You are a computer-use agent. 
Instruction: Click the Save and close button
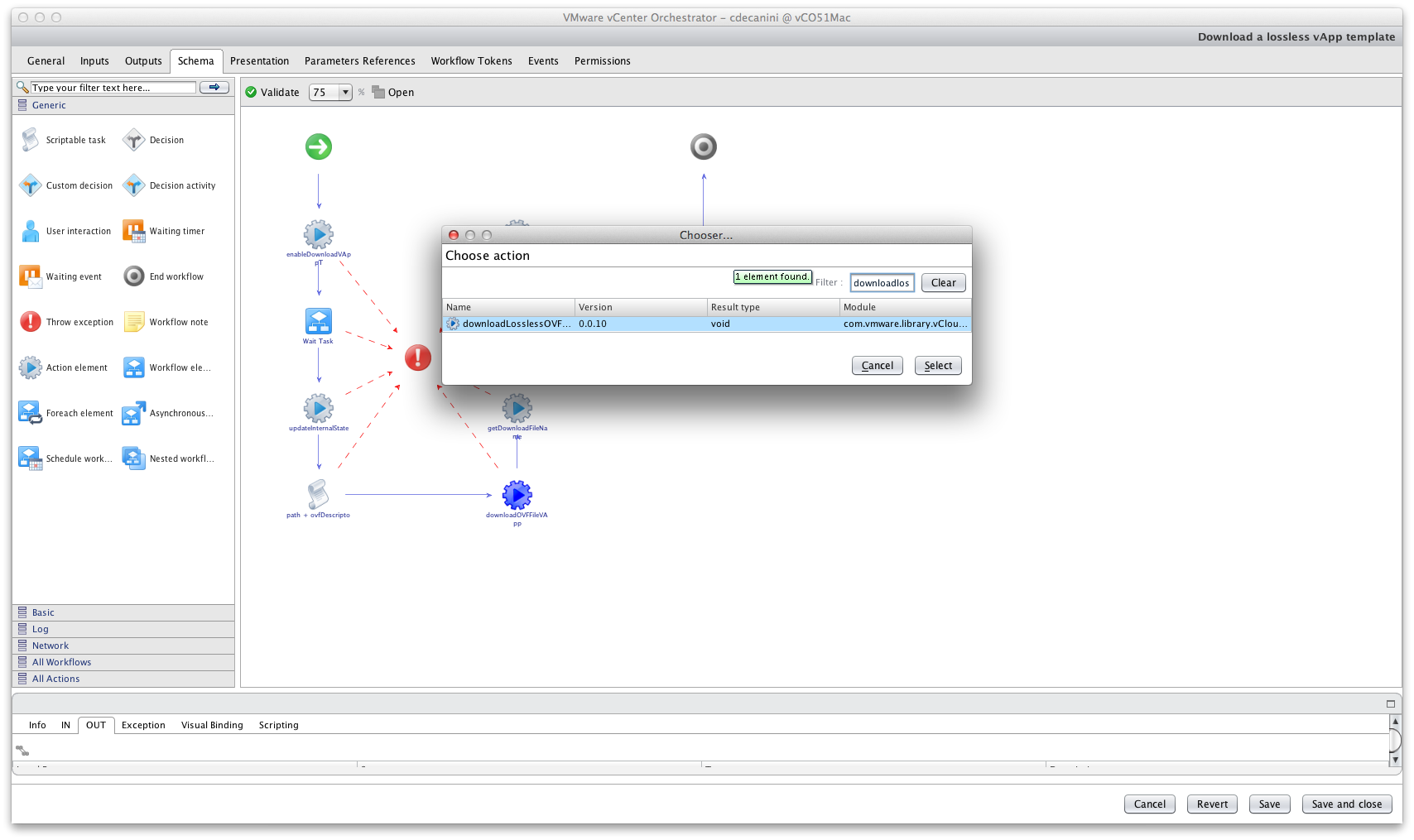coord(1346,804)
